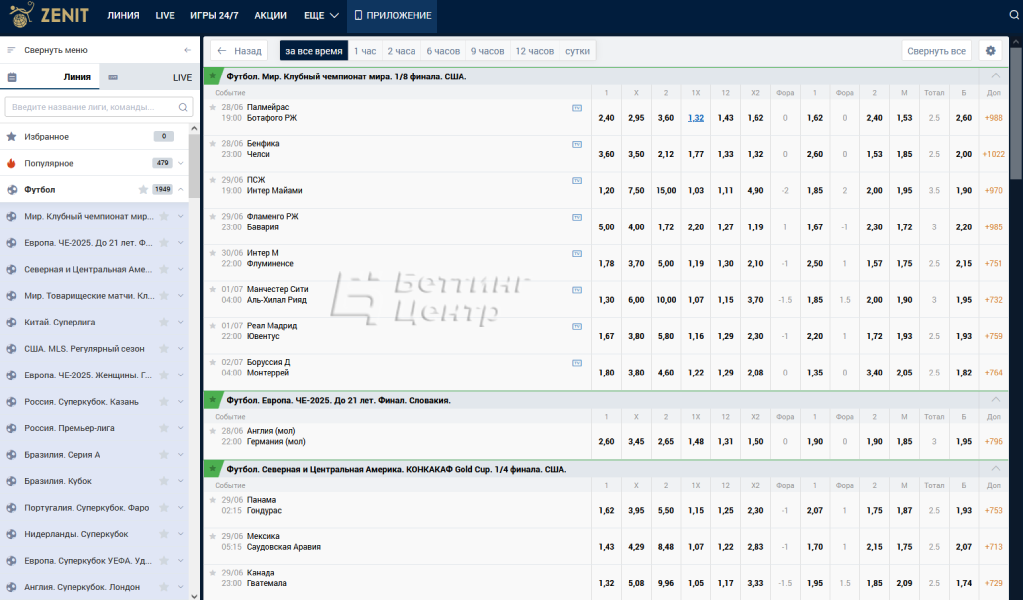Collapse sidebar with left arrow icon
The width and height of the screenshot is (1023, 600).
pos(187,50)
